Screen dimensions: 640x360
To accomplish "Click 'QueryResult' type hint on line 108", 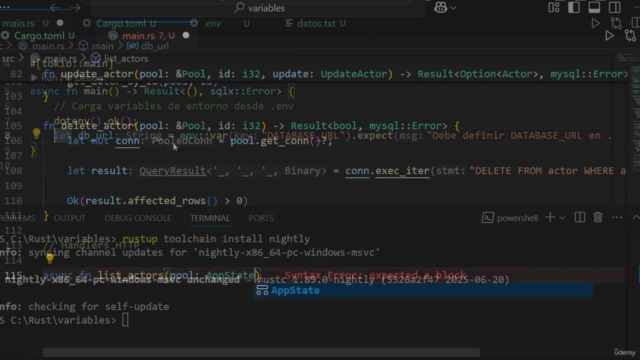I will point(173,171).
